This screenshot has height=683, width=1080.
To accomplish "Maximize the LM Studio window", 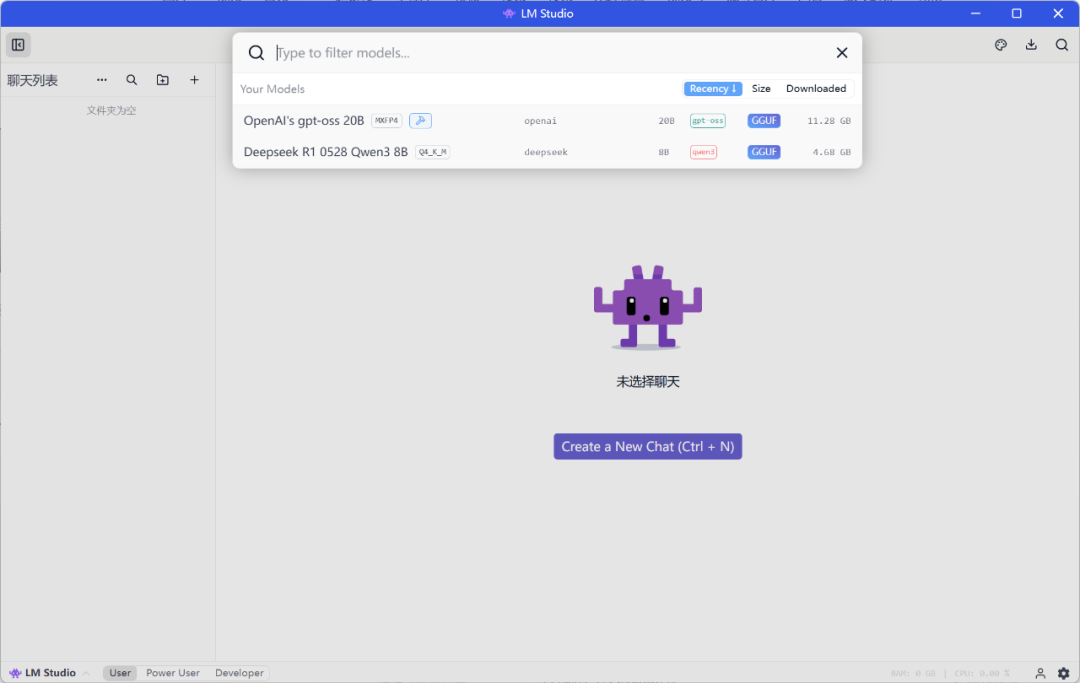I will (1017, 13).
